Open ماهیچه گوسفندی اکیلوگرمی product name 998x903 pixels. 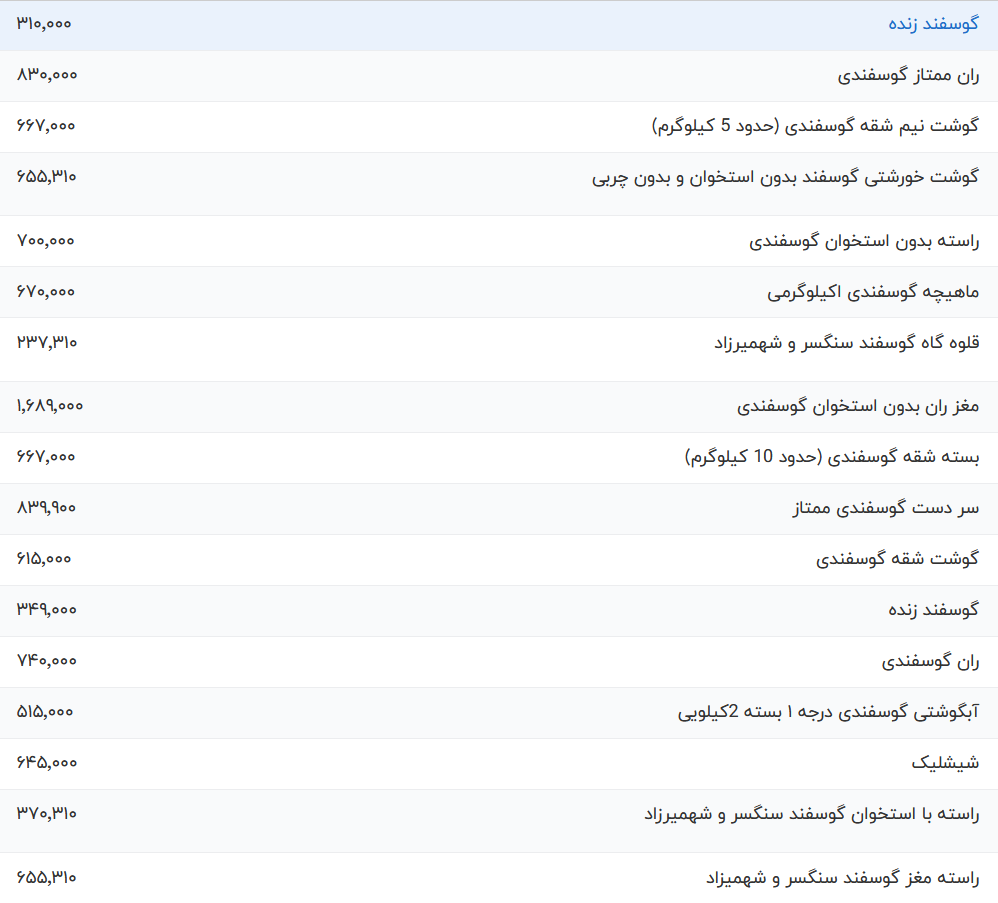pyautogui.click(x=873, y=292)
